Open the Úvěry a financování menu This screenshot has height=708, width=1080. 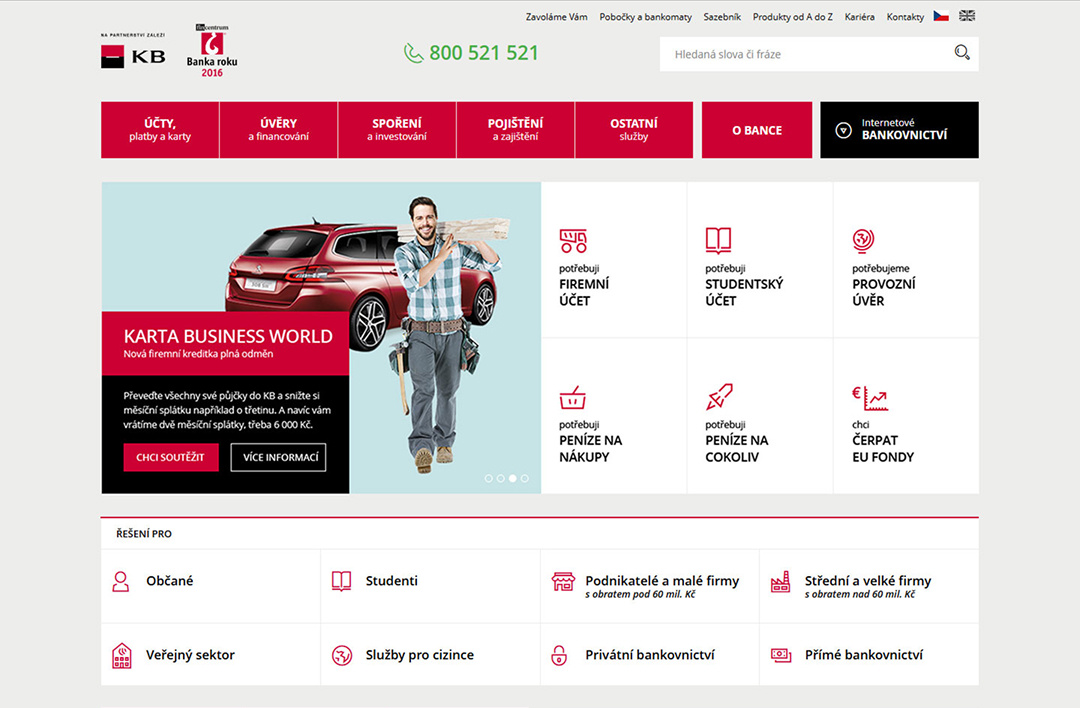[x=278, y=130]
